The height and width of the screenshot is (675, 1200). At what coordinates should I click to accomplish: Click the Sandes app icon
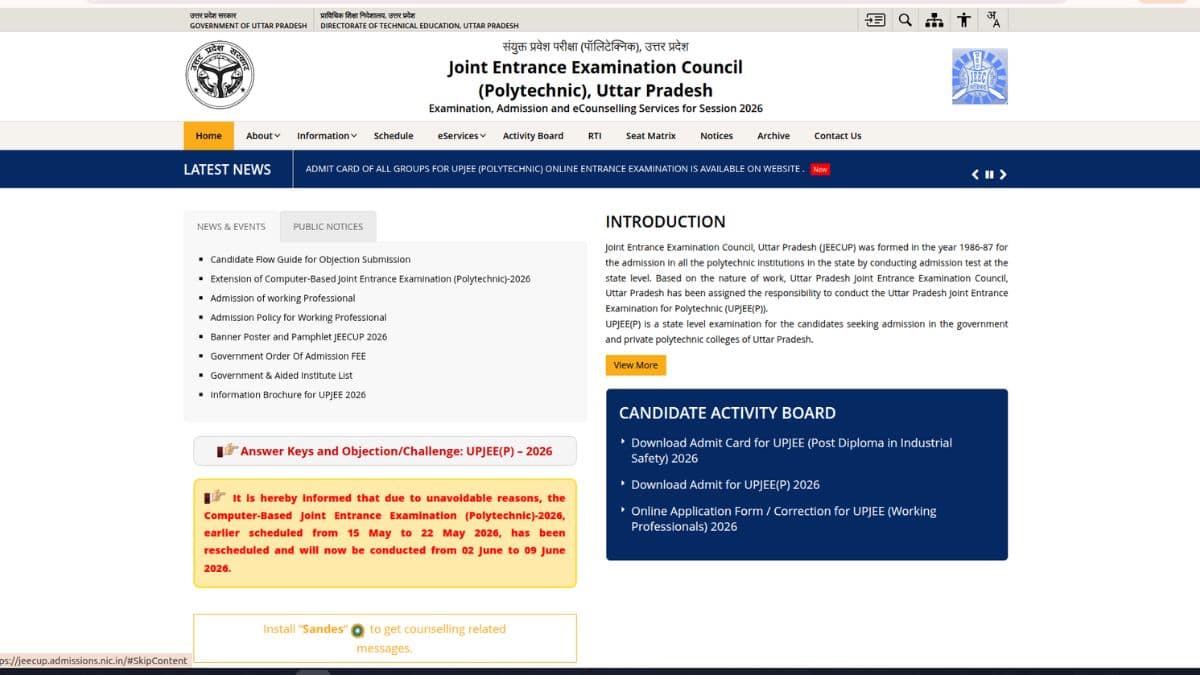pos(357,630)
